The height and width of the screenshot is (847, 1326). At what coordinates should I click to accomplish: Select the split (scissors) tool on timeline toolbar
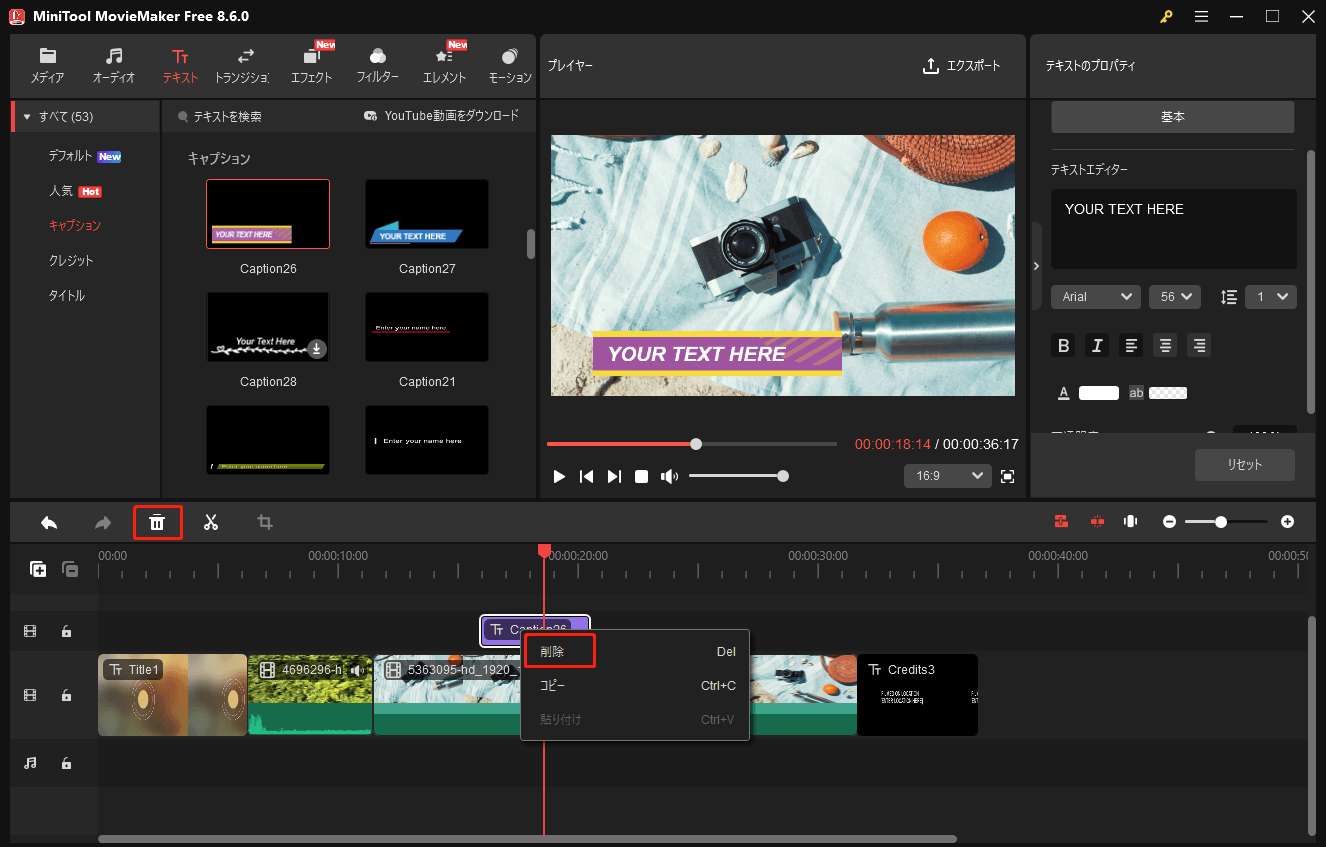click(x=211, y=521)
